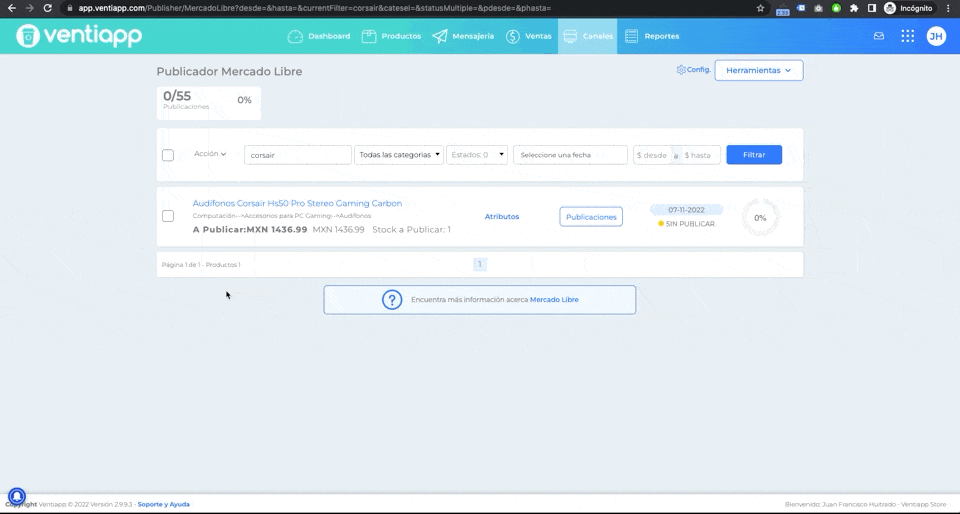
Task: Click the browser side panel icon
Action: coord(872,8)
